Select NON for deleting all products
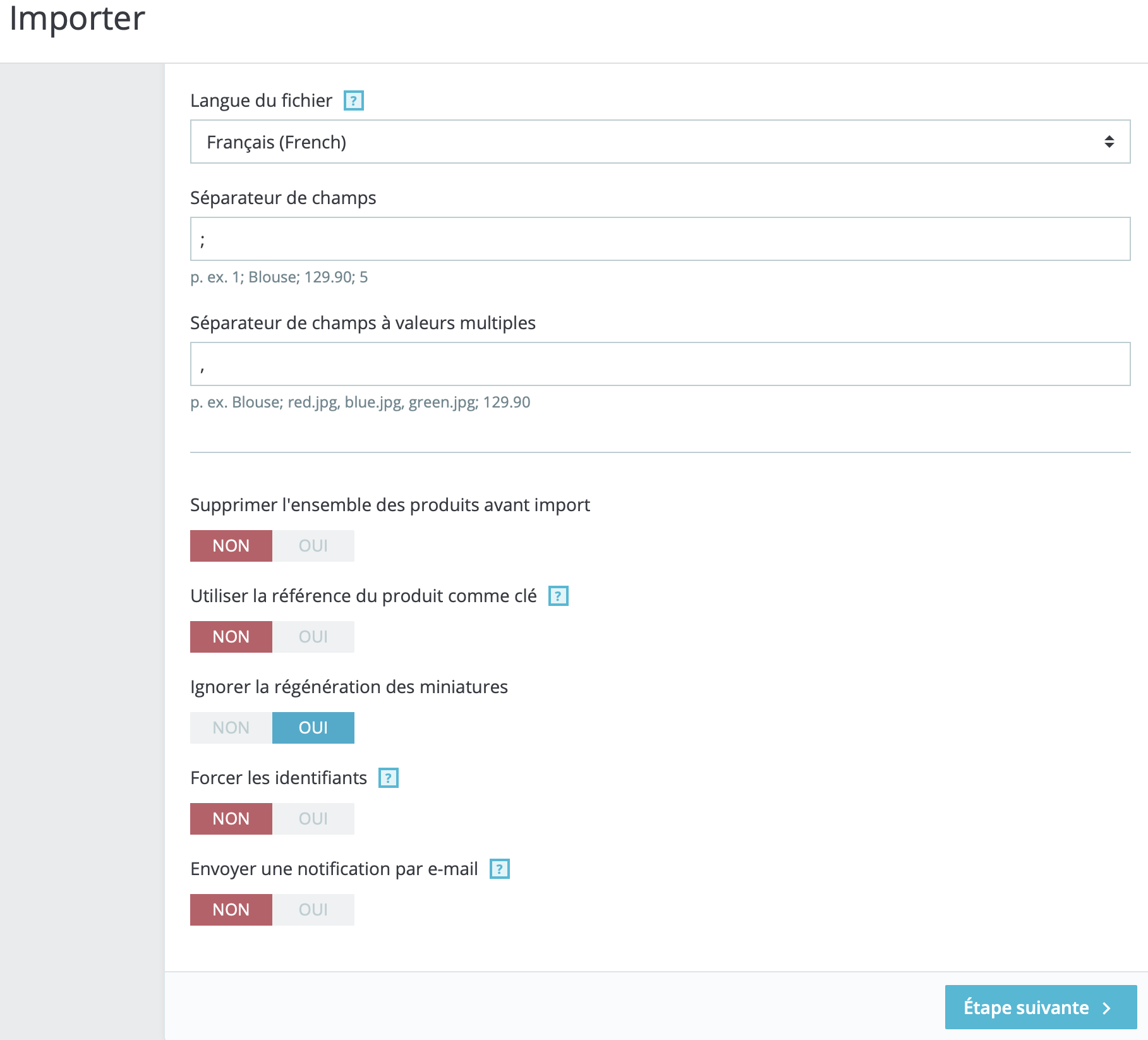The image size is (1148, 1040). click(231, 546)
